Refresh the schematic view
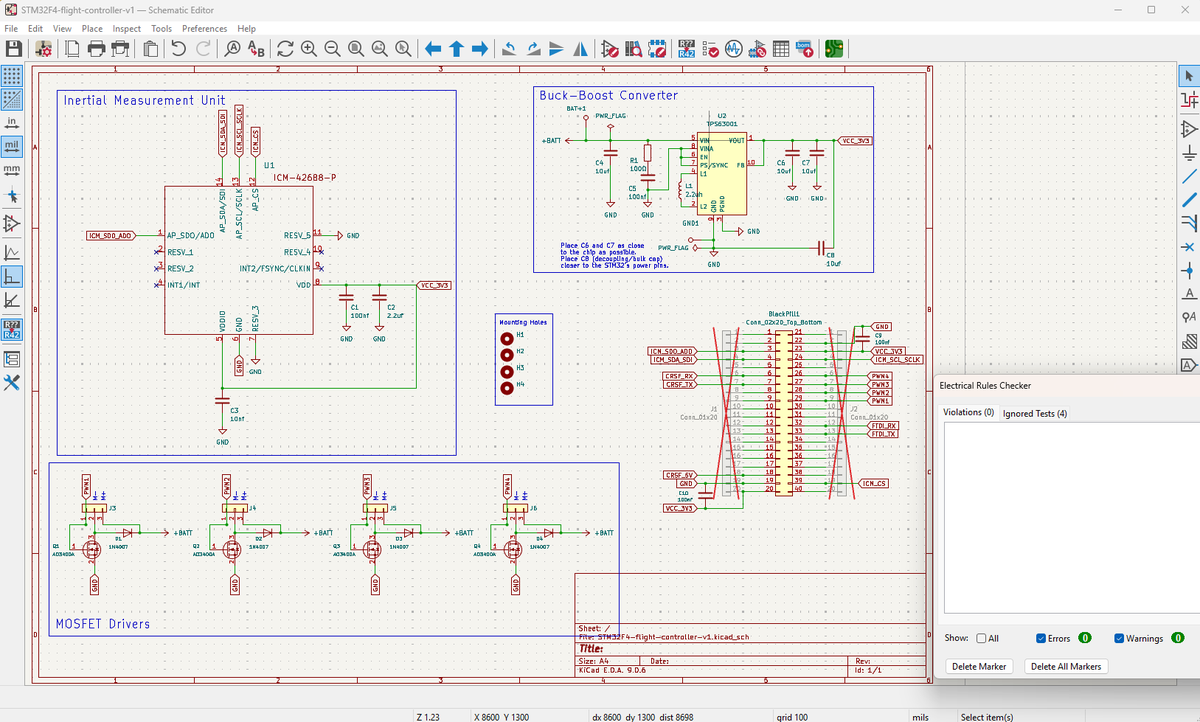 coord(285,48)
